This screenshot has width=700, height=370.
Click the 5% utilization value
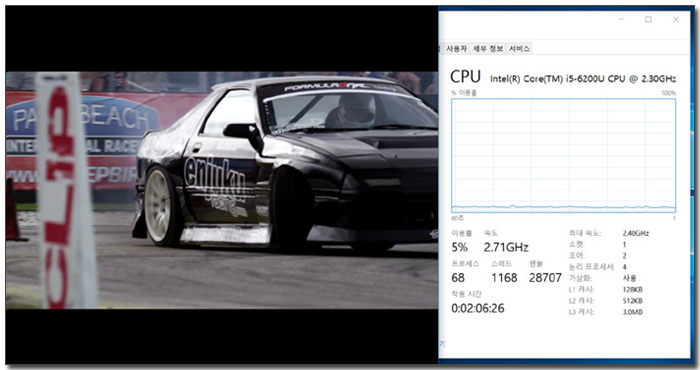coord(459,247)
